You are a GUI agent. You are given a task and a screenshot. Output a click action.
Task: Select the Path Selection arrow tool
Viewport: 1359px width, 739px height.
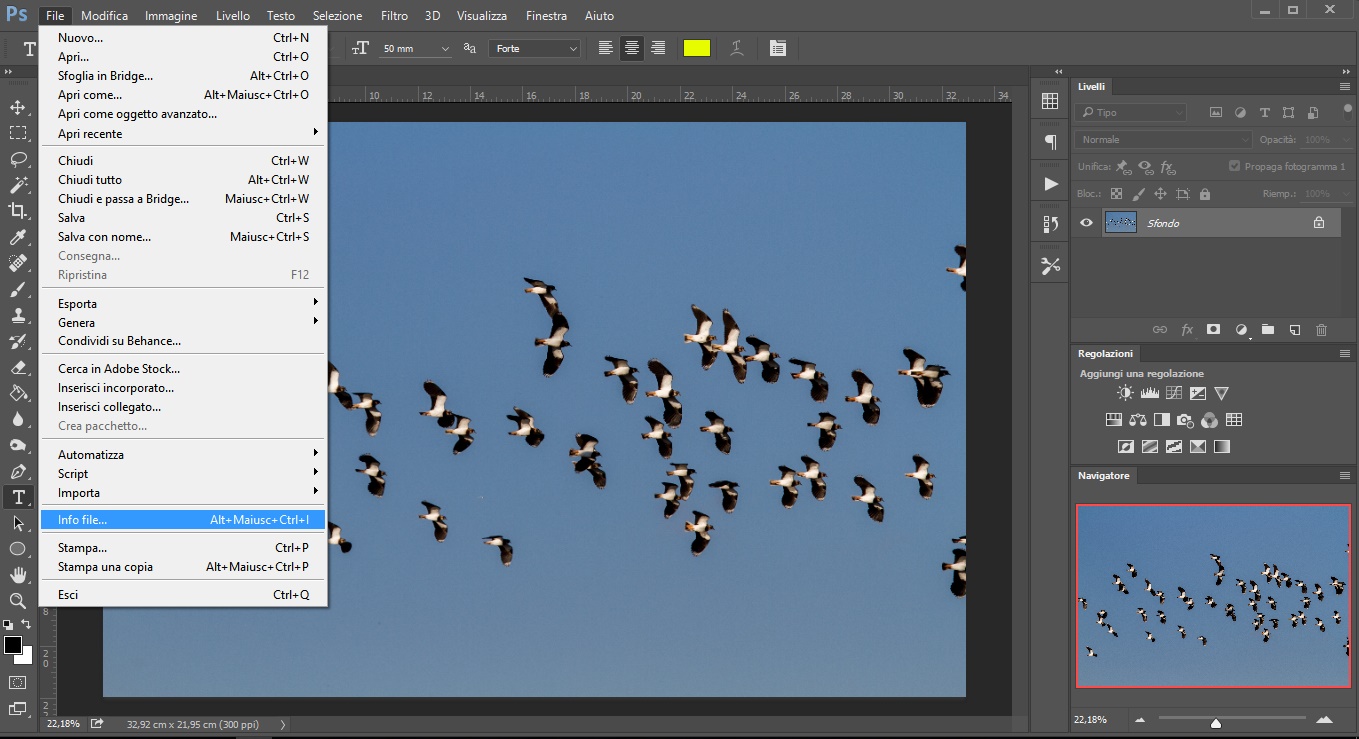18,523
